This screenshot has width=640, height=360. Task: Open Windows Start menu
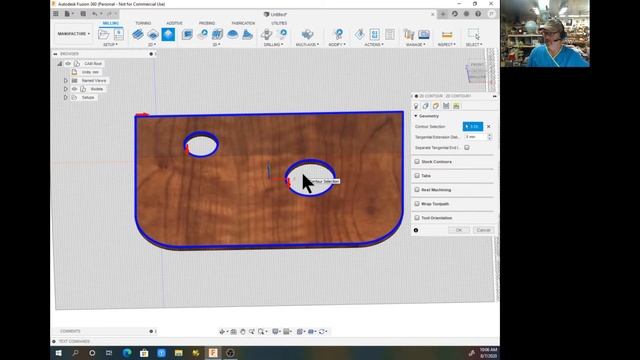pyautogui.click(x=58, y=353)
